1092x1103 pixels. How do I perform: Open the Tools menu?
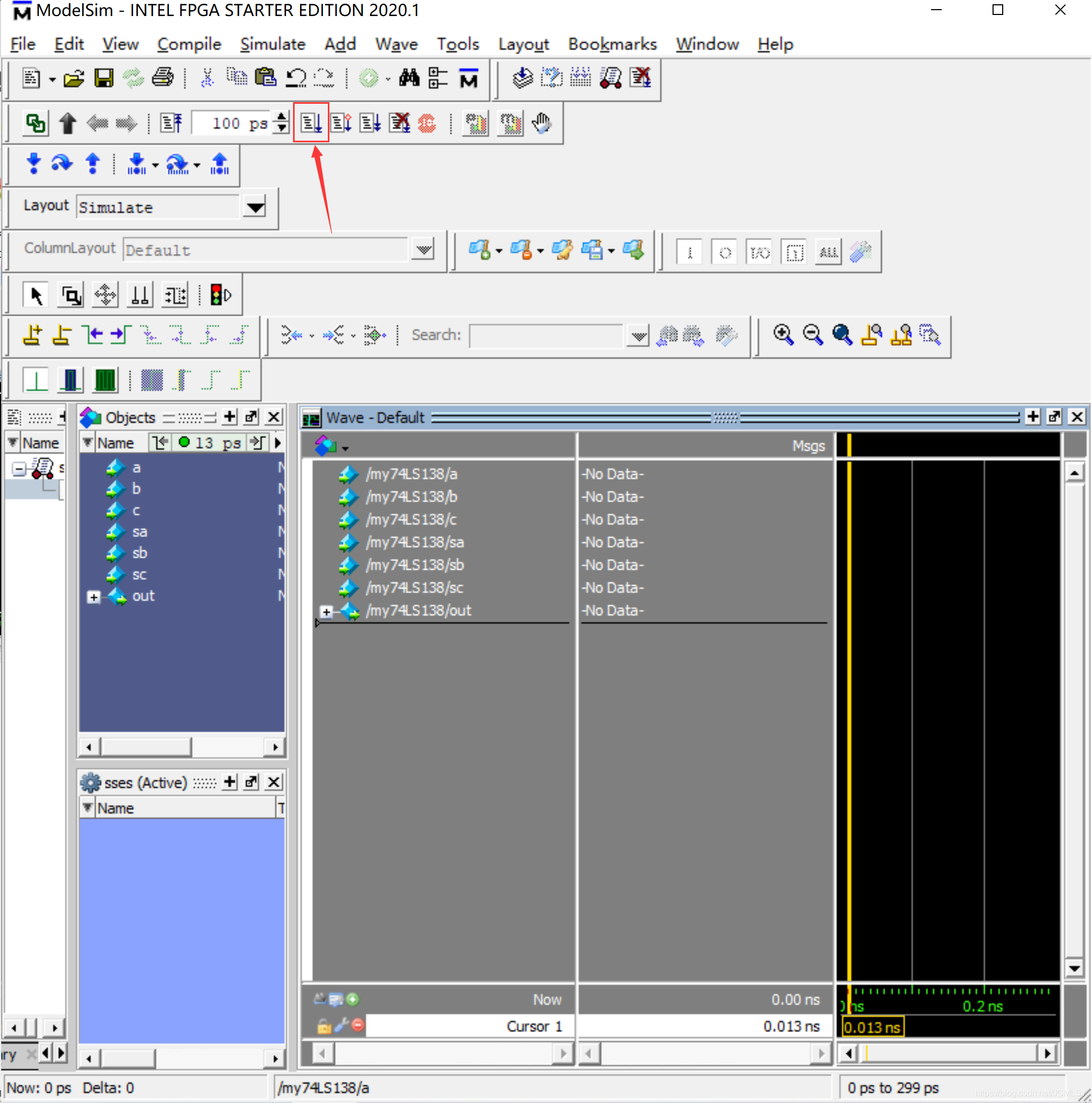pos(458,44)
